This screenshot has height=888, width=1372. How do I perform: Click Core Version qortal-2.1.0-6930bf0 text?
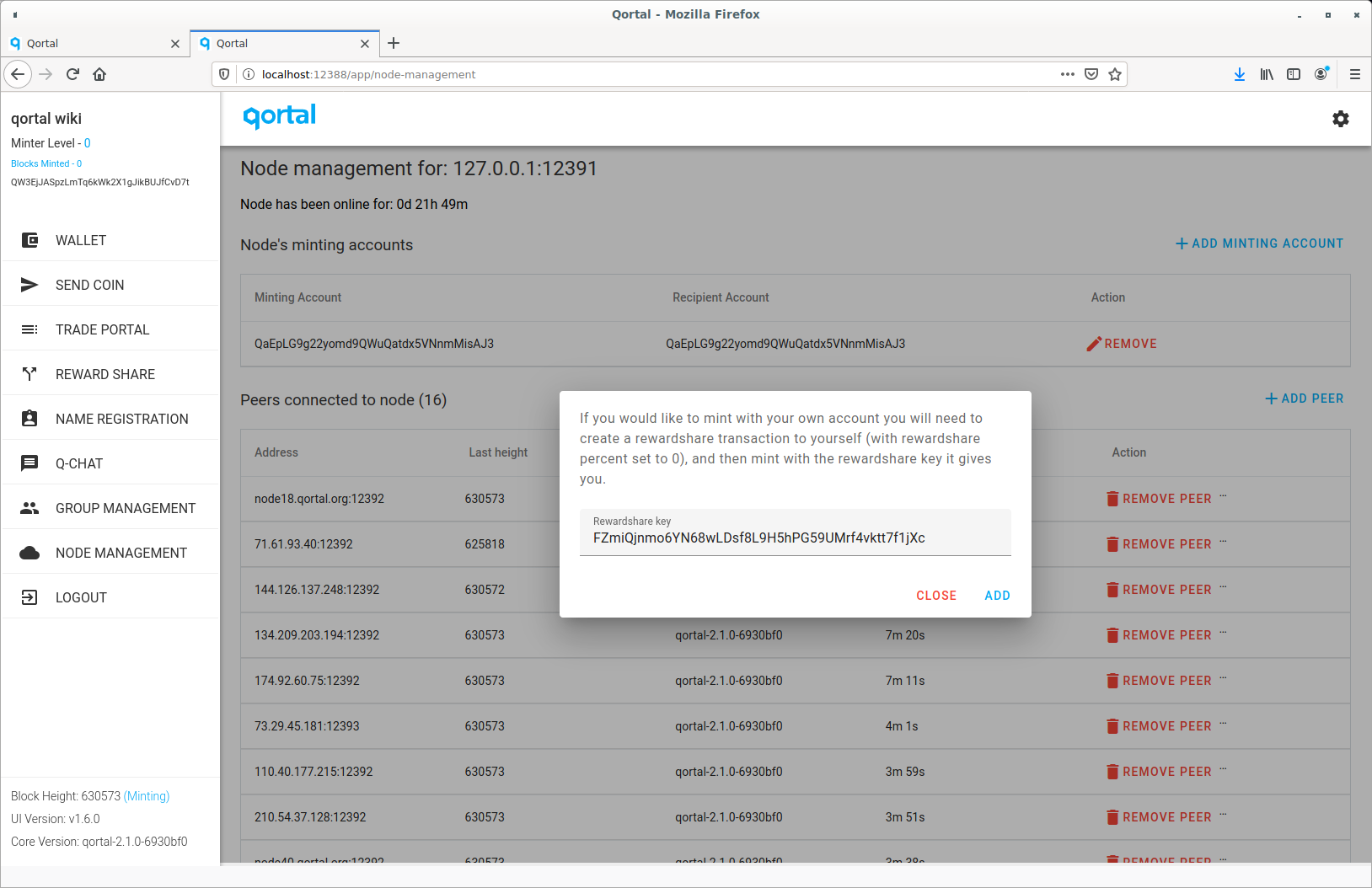[99, 842]
